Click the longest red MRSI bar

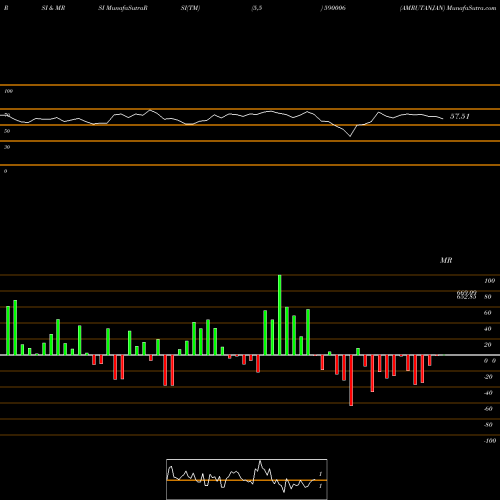[x=351, y=380]
